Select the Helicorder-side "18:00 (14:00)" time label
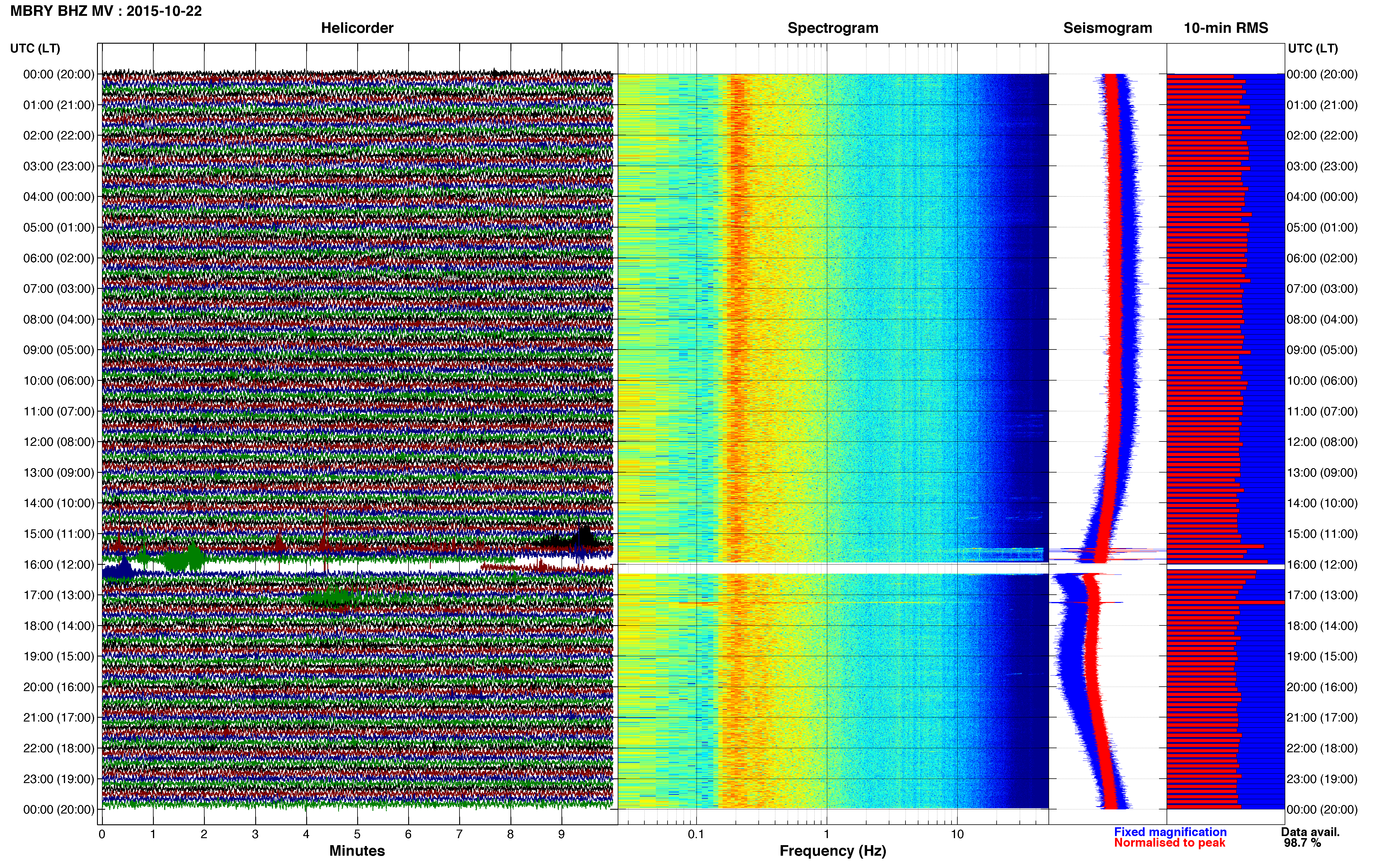Screen dimensions: 1389x868 pos(59,626)
